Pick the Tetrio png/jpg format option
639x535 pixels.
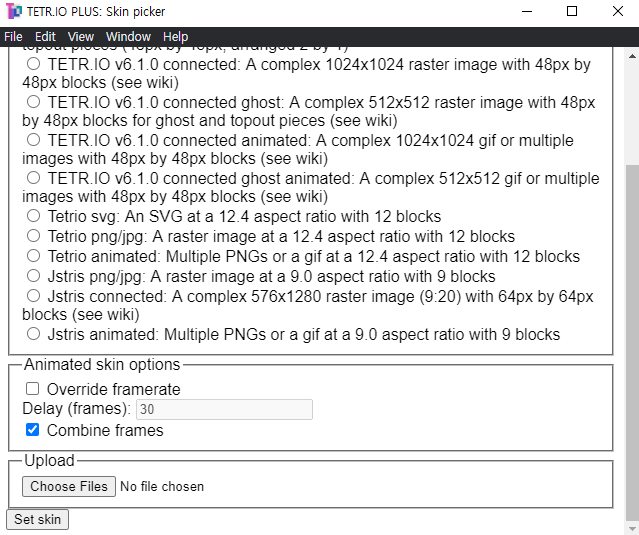pyautogui.click(x=34, y=236)
